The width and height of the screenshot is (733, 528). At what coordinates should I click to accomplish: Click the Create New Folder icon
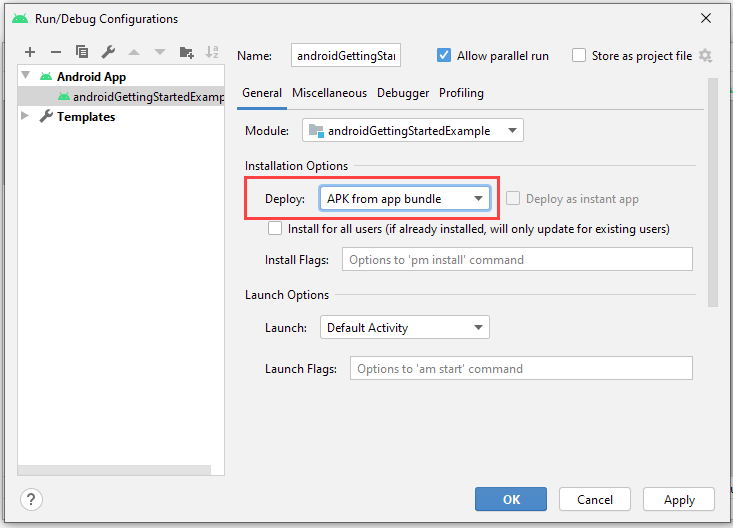[x=186, y=52]
